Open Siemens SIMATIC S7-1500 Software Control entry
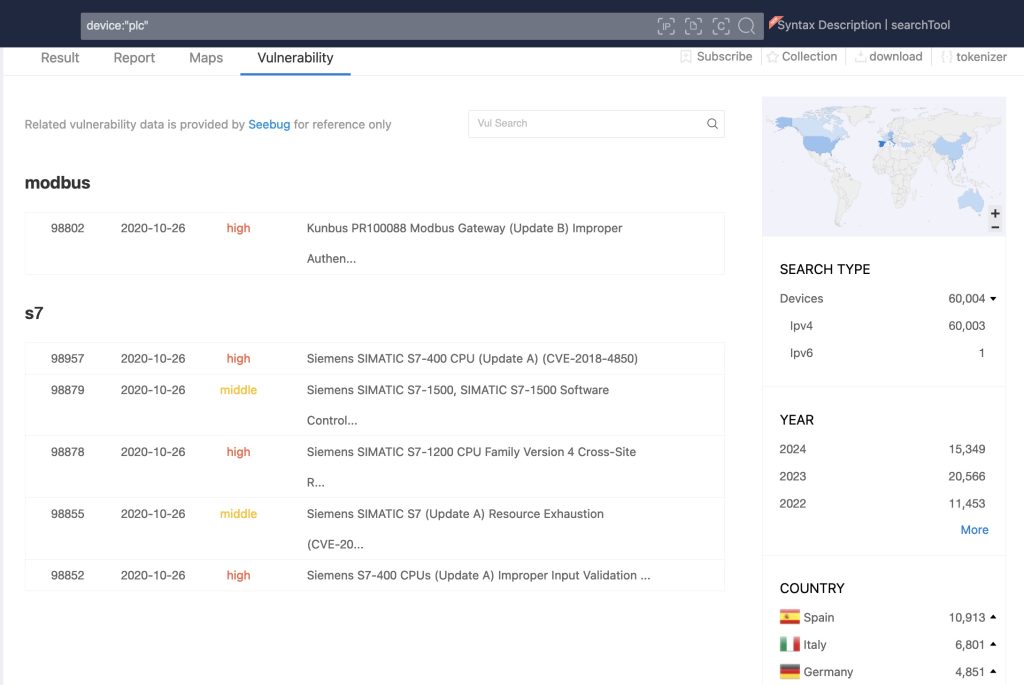 [x=457, y=405]
